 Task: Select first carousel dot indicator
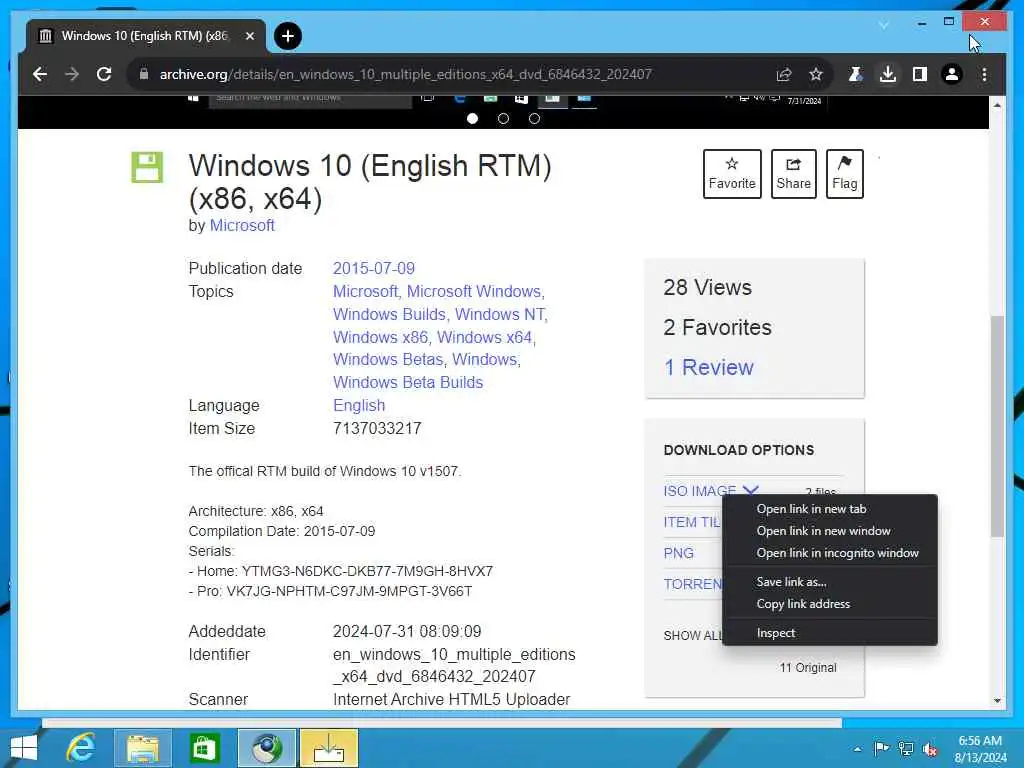point(472,118)
